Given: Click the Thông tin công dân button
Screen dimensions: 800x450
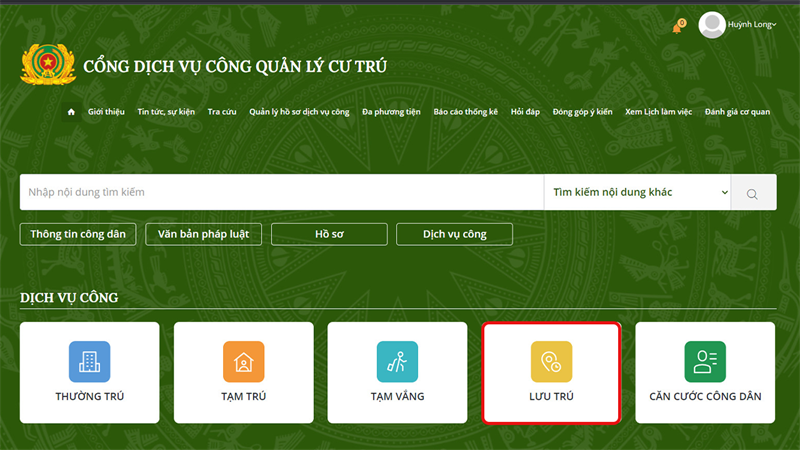Looking at the screenshot, I should [x=77, y=234].
